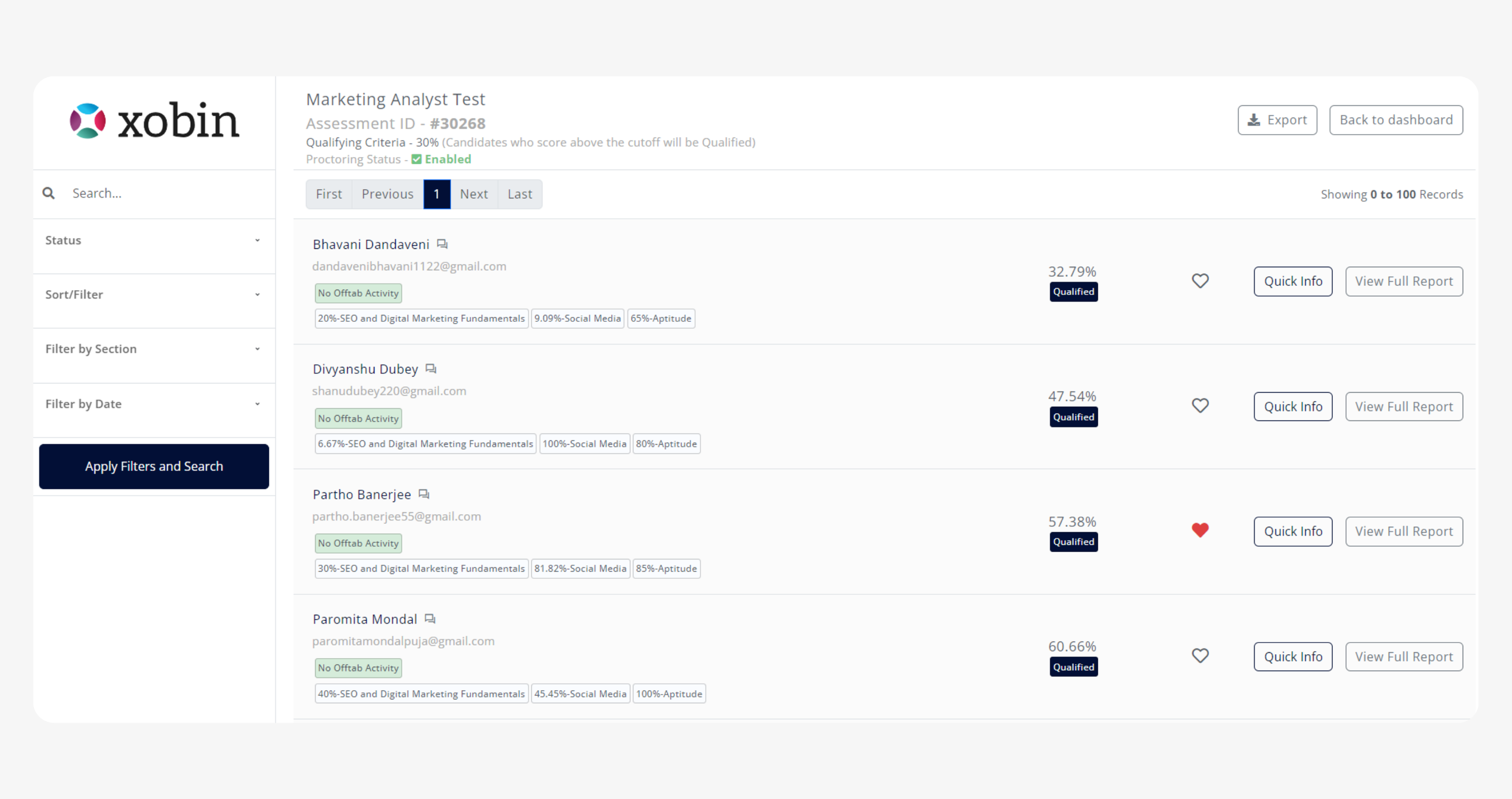Focus the Search input field

click(164, 193)
